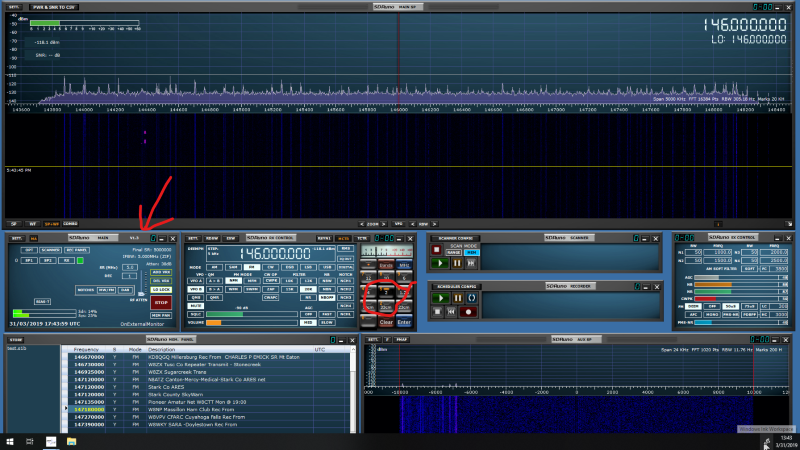
Task: Toggle the MUTE button in RX Control
Action: tap(196, 306)
